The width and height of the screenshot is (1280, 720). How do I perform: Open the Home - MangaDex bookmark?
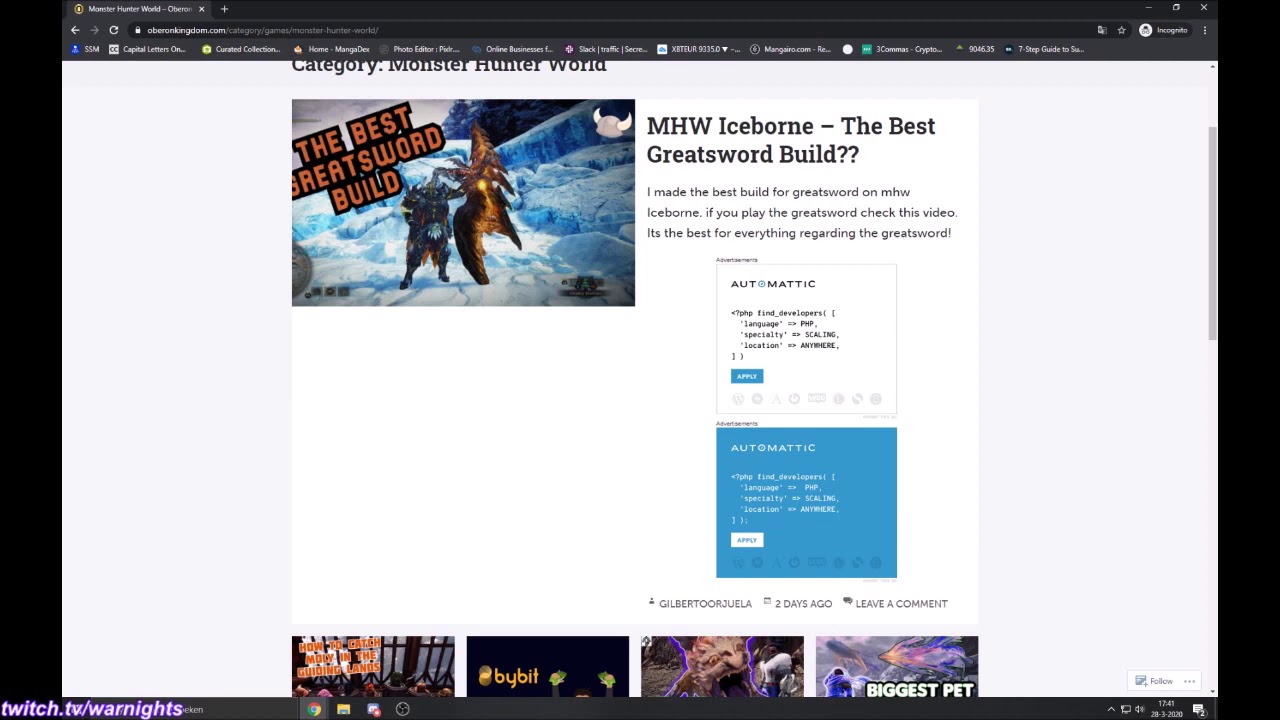coord(332,49)
